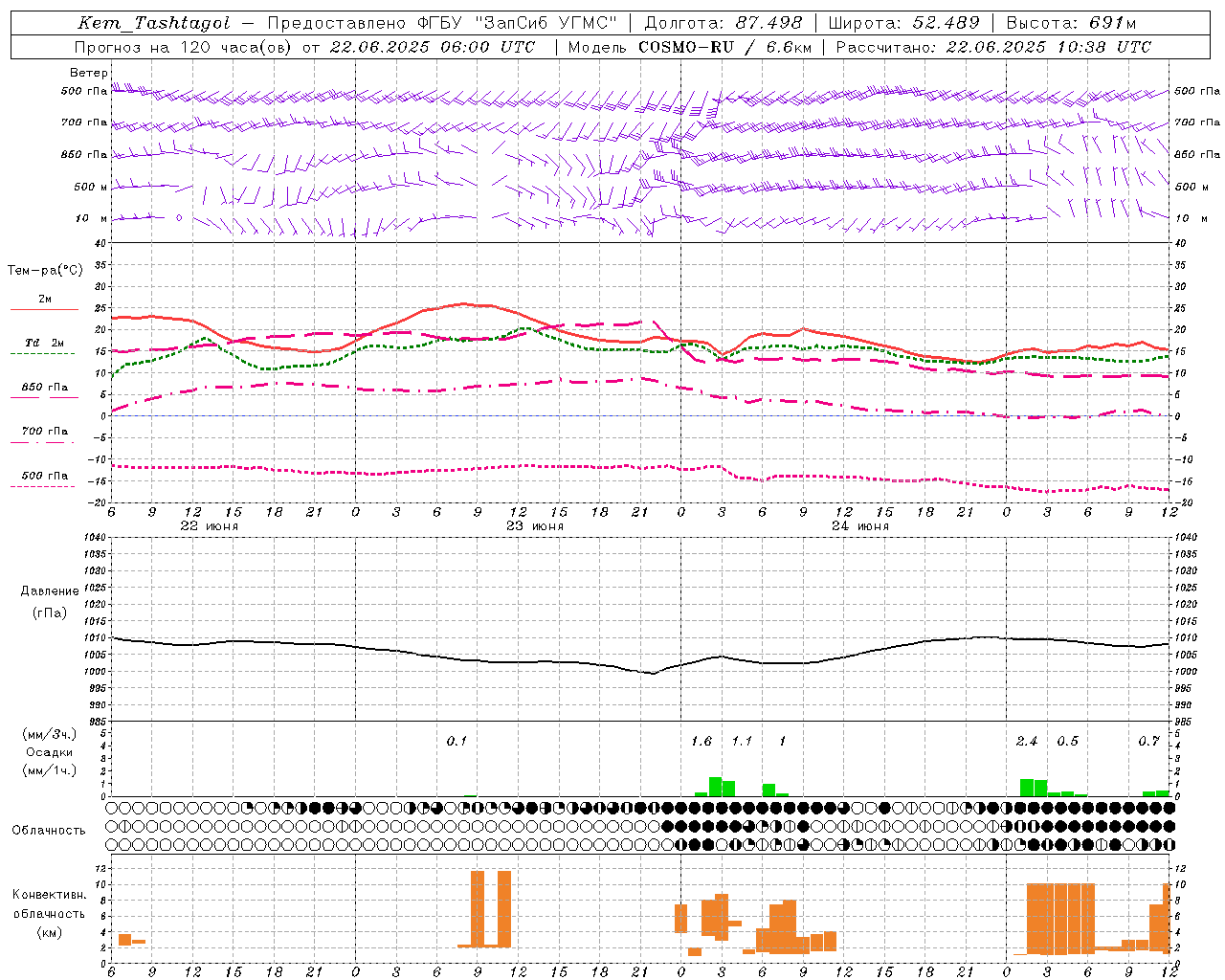Click the (мм/3ч.) precipitation unit label
Viewport: 1225px width, 980px height.
(x=50, y=734)
